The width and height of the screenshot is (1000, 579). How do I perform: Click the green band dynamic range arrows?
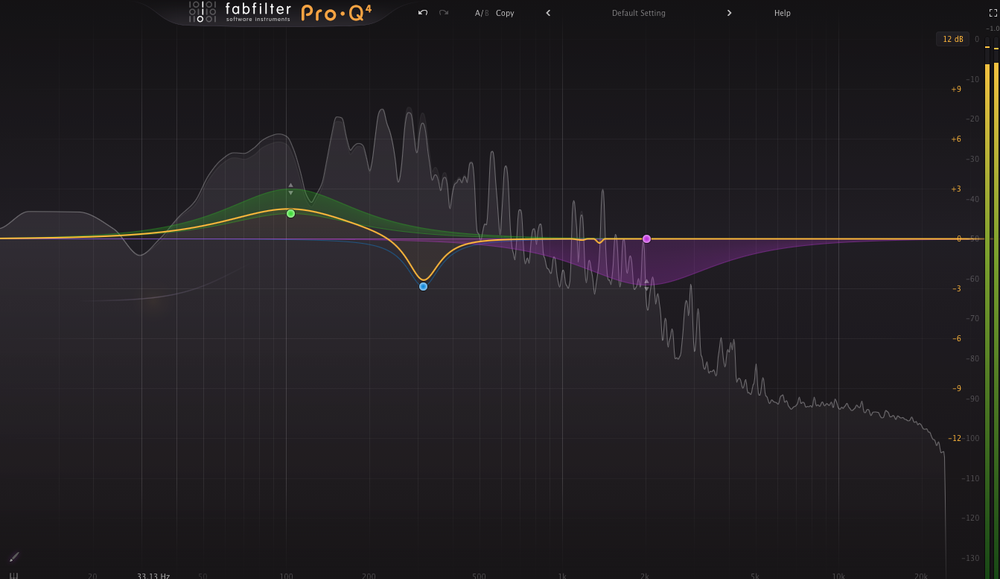tap(291, 189)
